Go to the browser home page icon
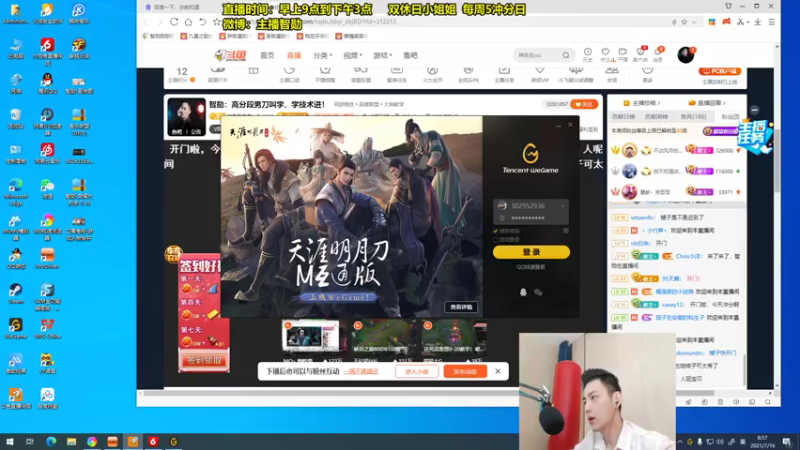Image resolution: width=800 pixels, height=450 pixels. [x=188, y=22]
